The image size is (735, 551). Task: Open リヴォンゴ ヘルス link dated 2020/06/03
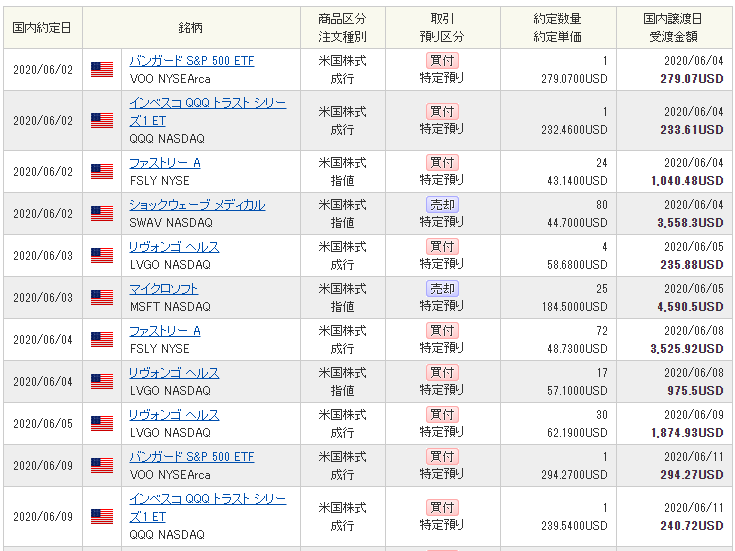click(x=174, y=247)
